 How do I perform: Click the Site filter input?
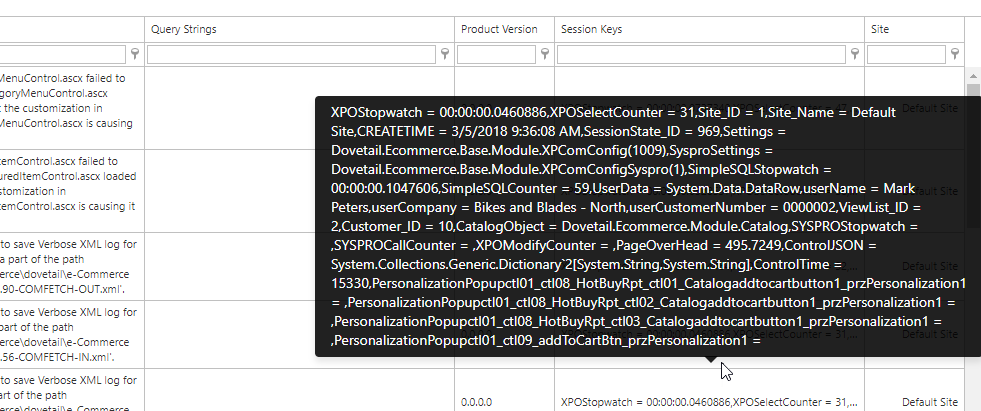tap(906, 54)
